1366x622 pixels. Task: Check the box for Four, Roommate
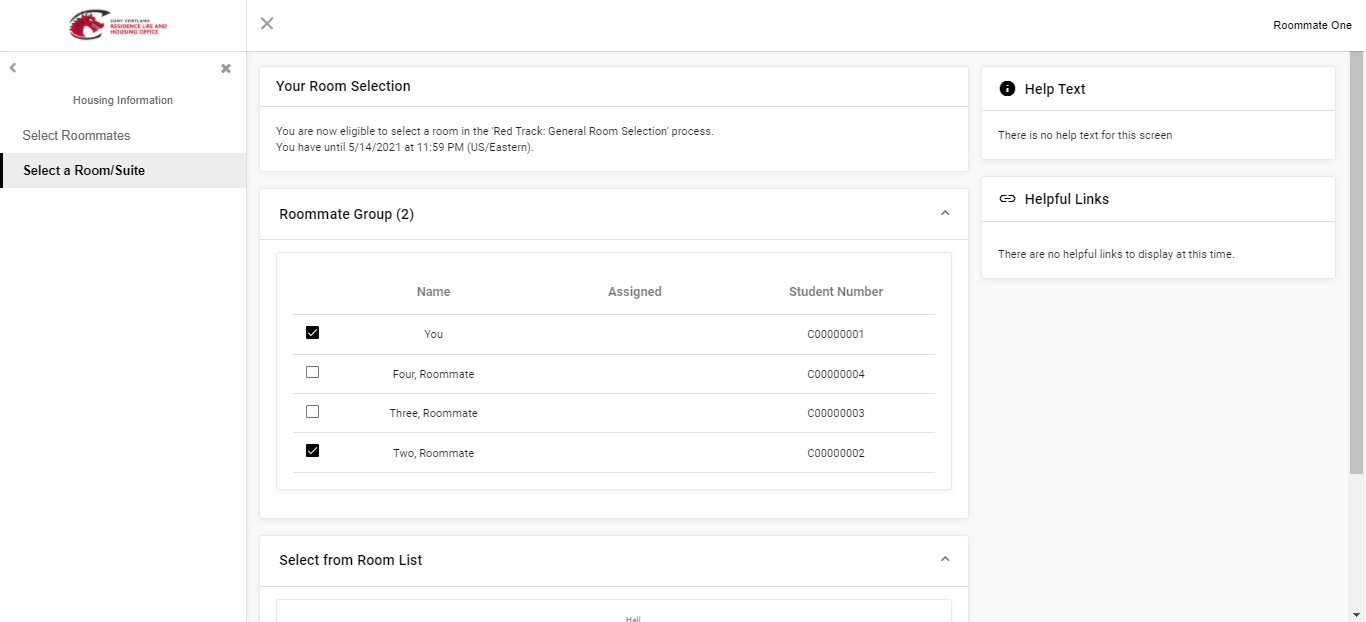point(312,372)
